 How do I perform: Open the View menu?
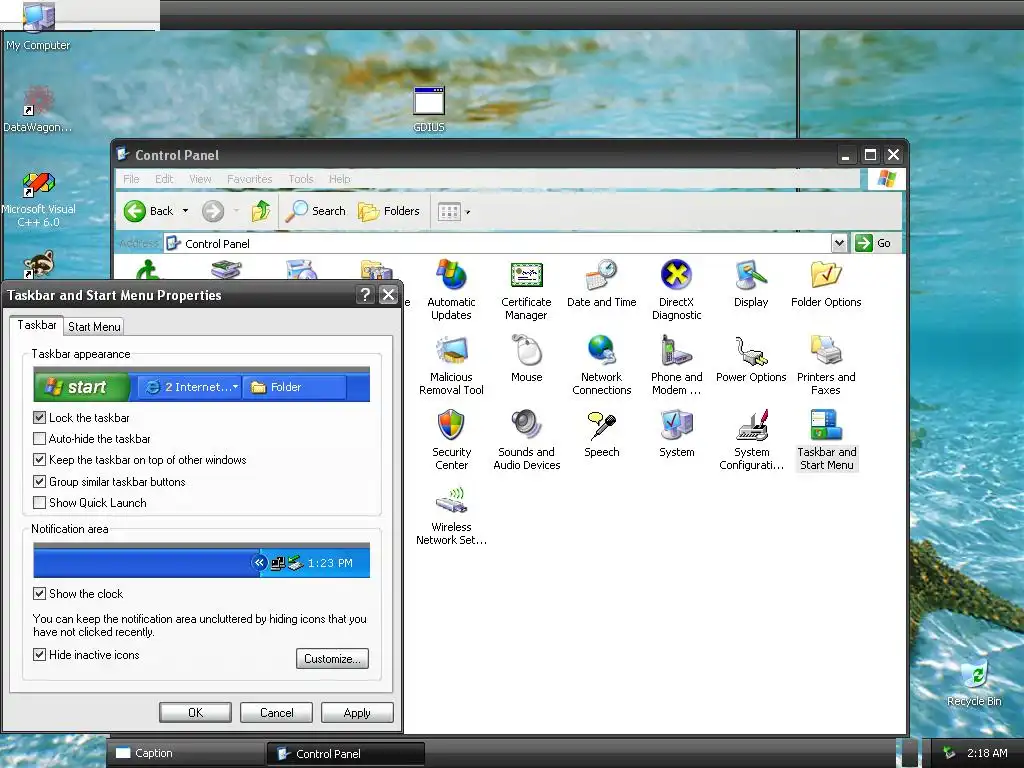tap(200, 179)
